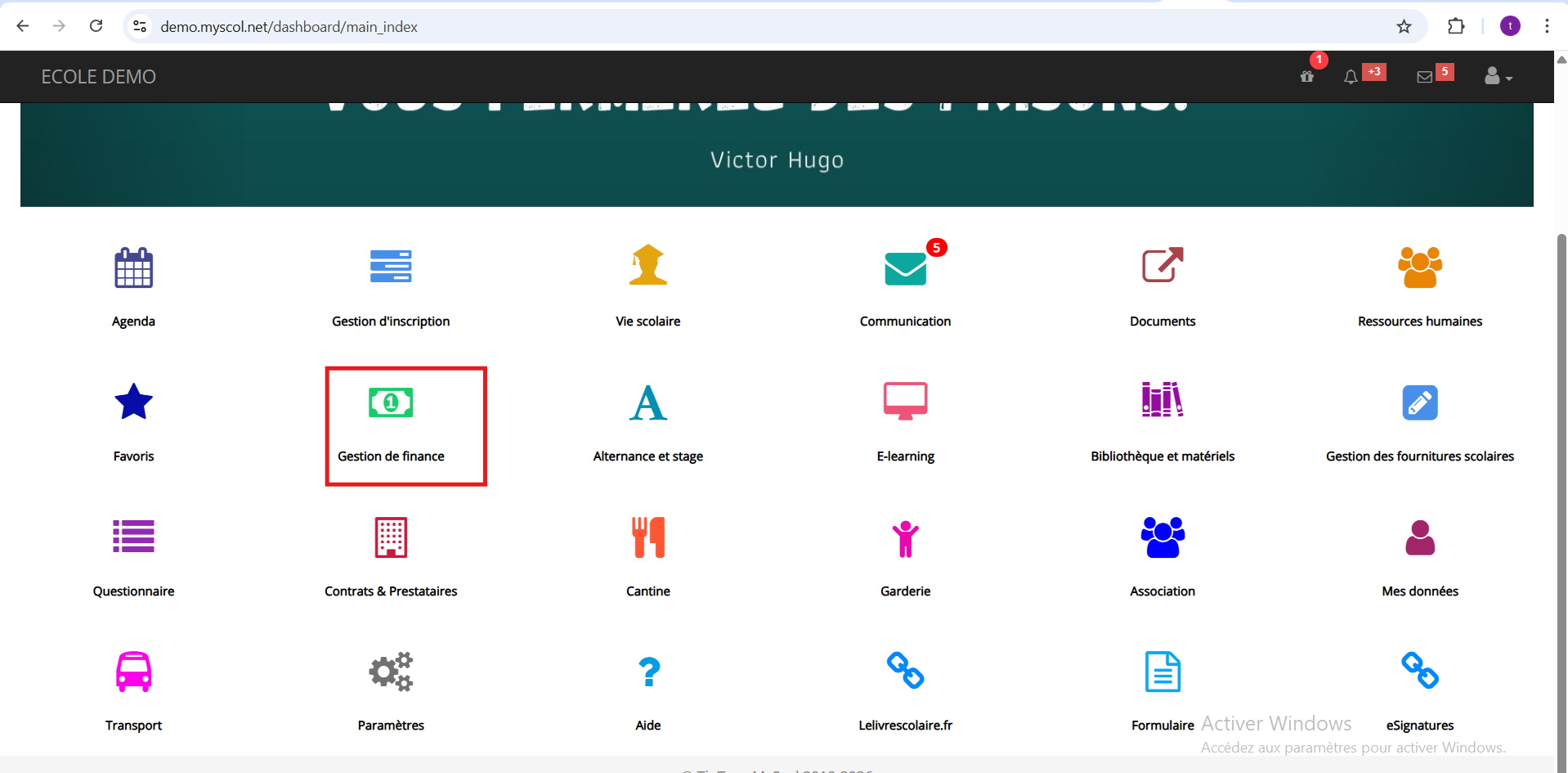Screen dimensions: 1568x773
Task: Open Gestion de finance money icon
Action: 391,402
